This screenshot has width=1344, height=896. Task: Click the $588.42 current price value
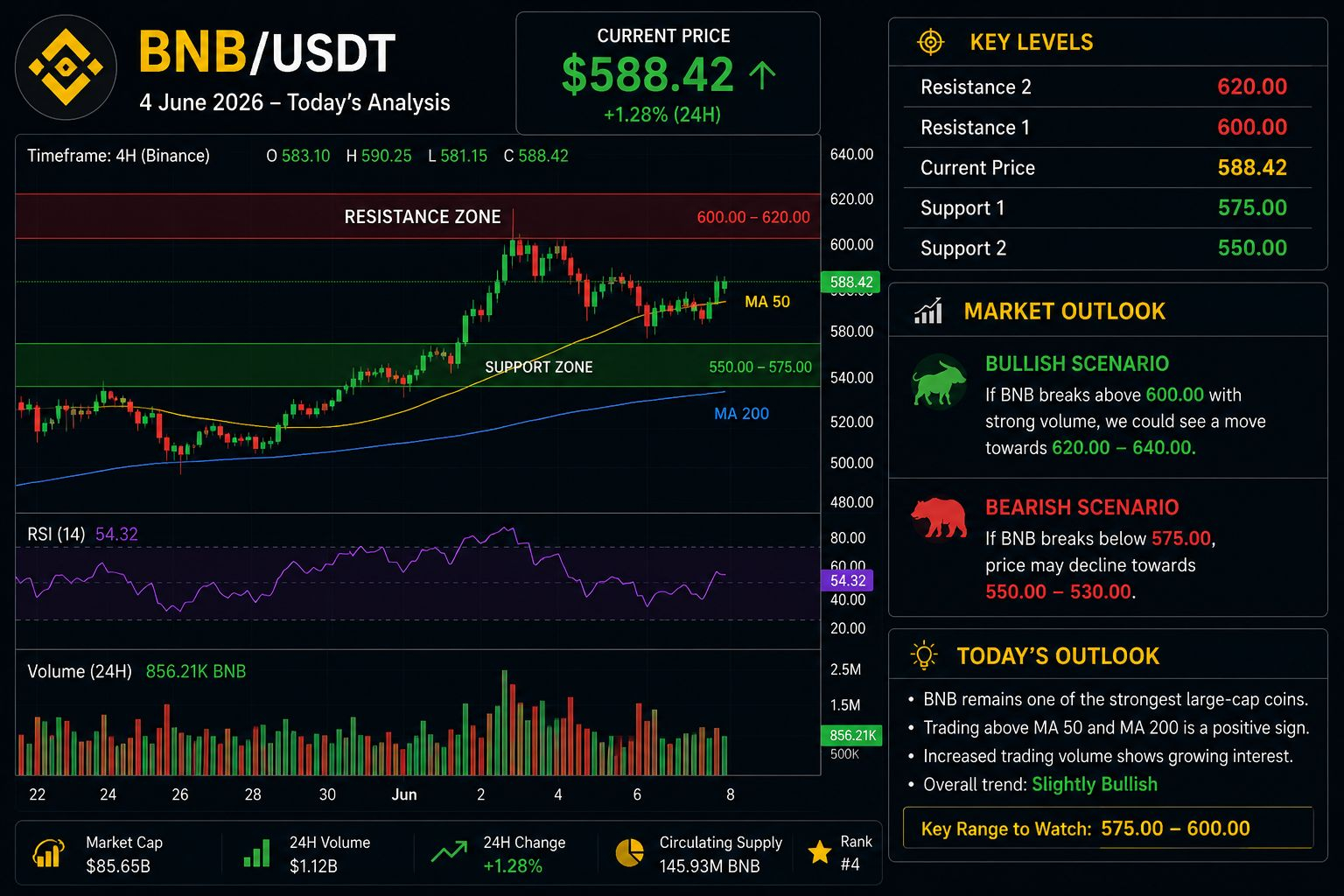[647, 74]
